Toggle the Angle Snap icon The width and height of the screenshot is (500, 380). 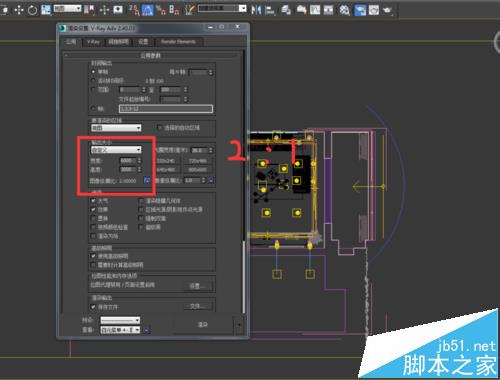coord(147,10)
